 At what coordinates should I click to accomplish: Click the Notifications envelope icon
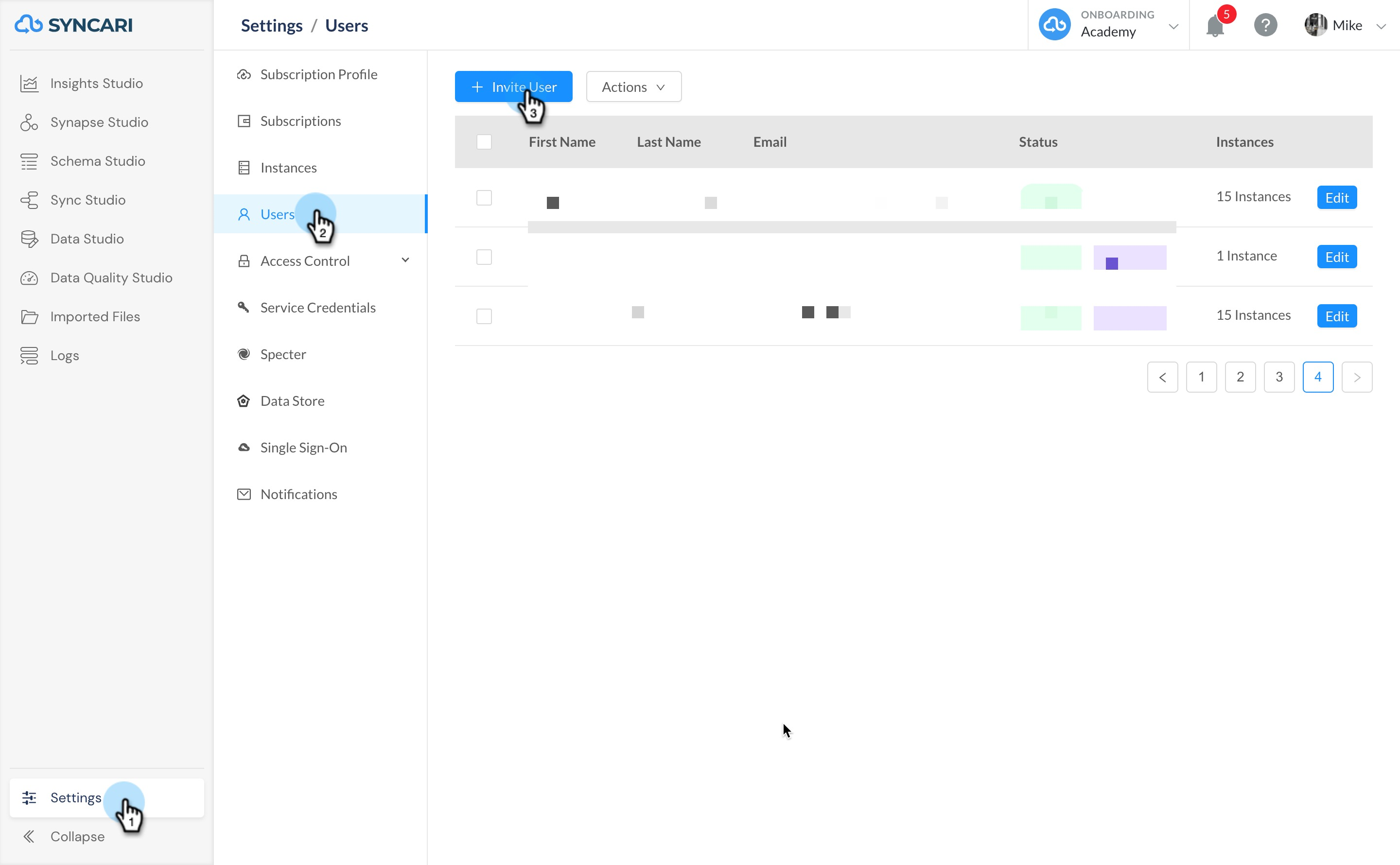244,494
